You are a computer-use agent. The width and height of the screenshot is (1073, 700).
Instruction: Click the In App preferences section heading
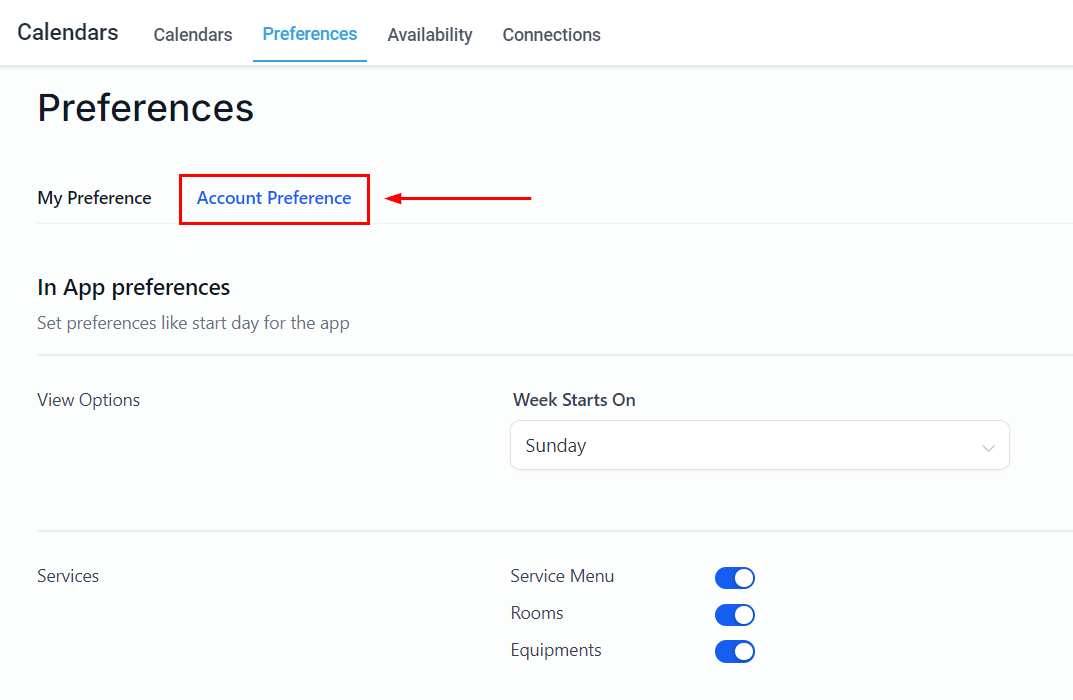point(134,288)
